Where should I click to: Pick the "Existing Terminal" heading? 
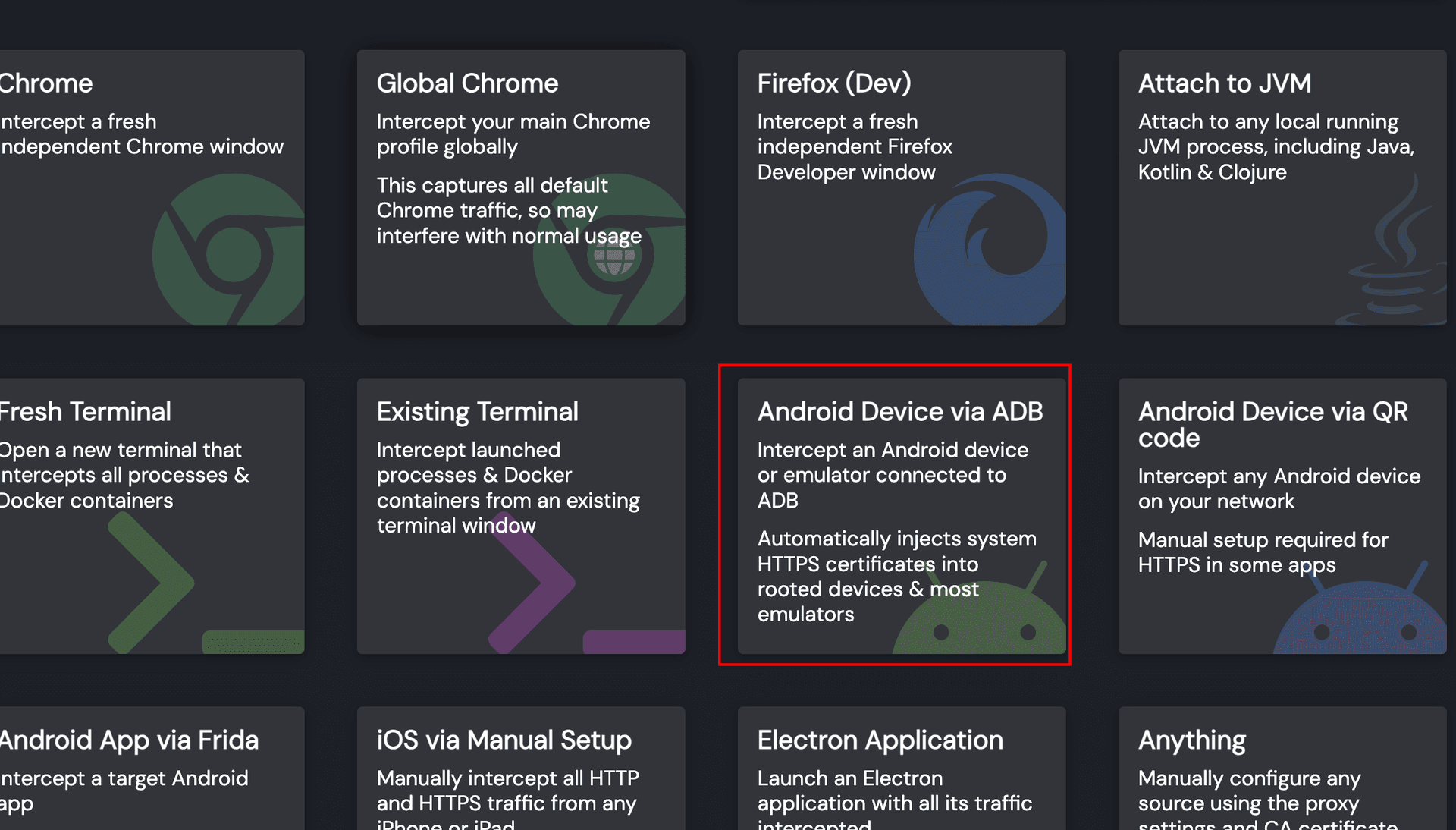pos(478,412)
